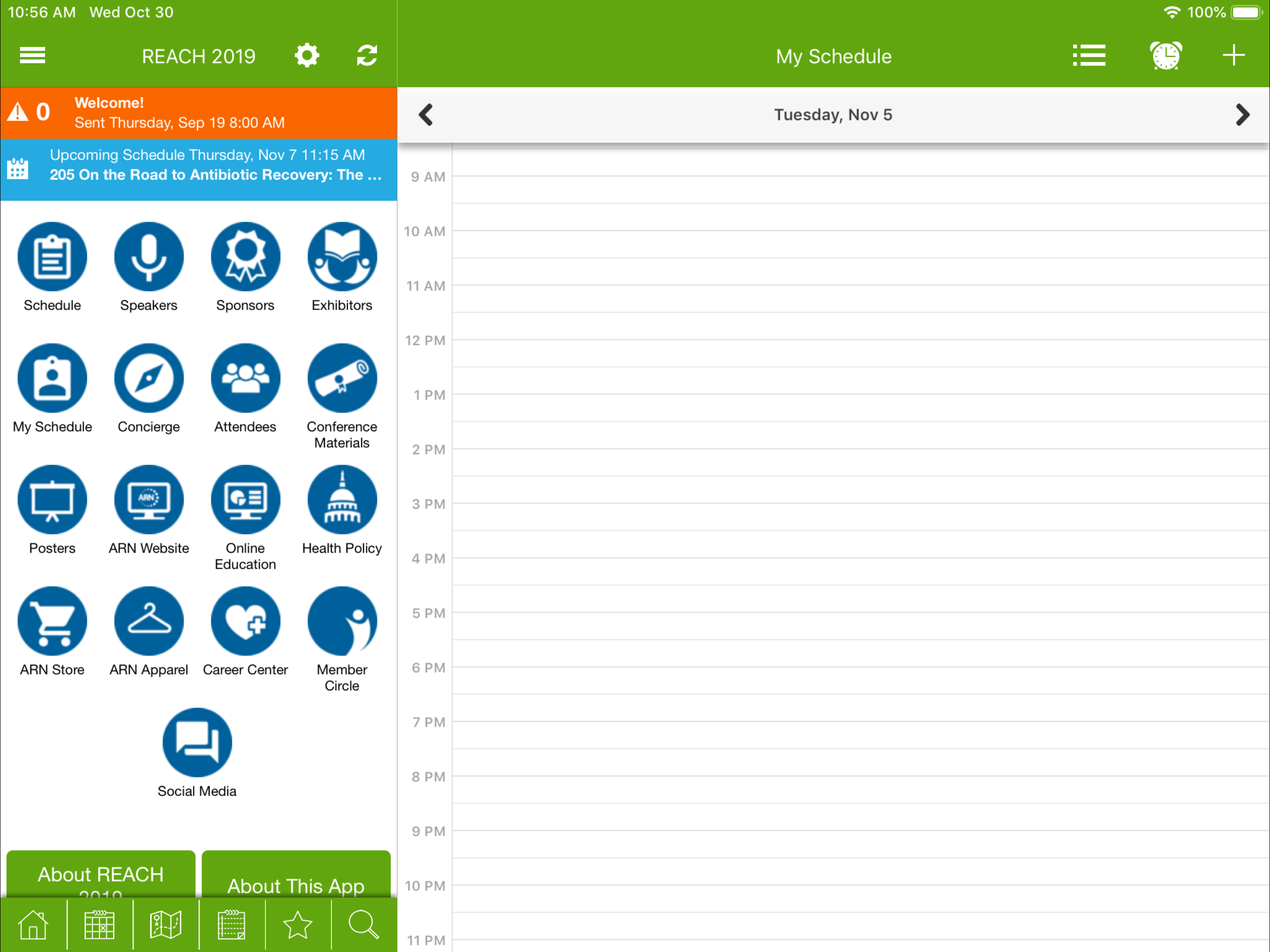Open the Member Circle icon
The height and width of the screenshot is (952, 1270).
pos(342,621)
